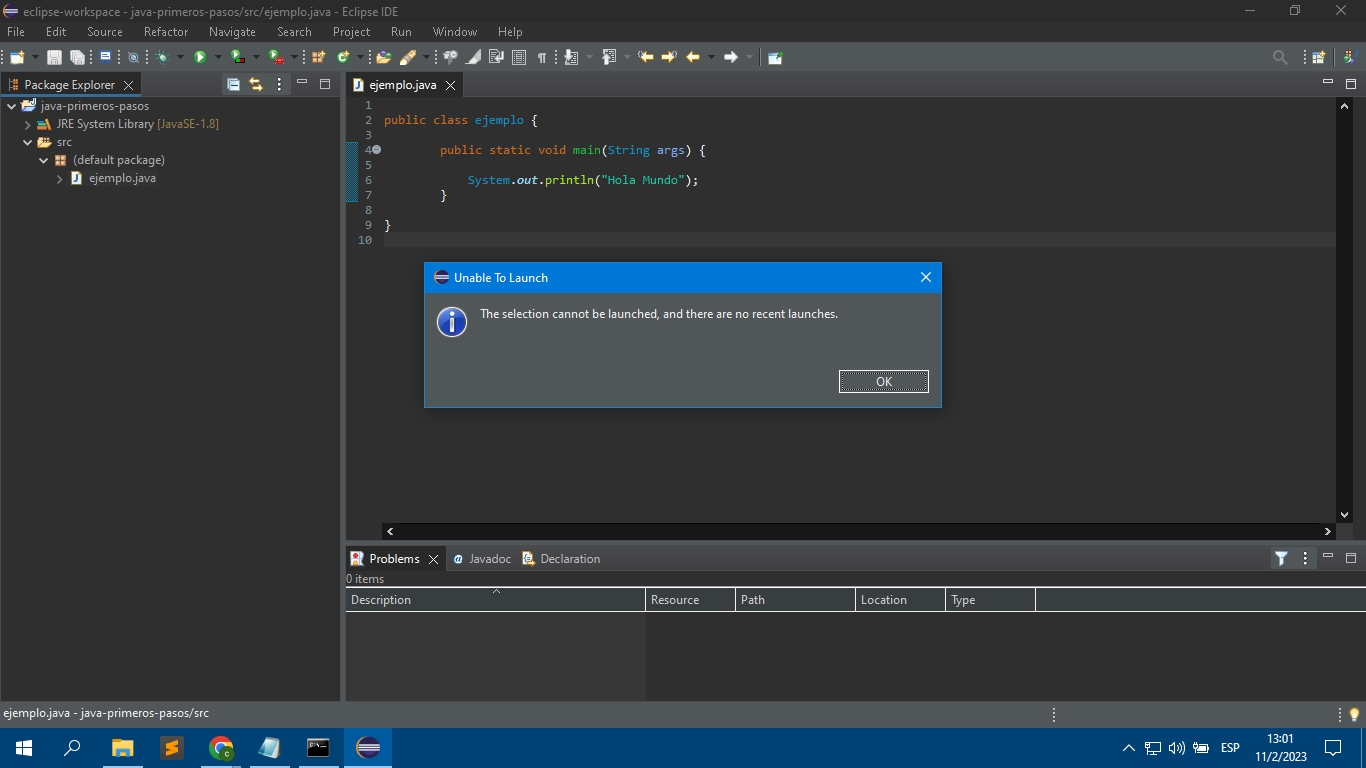Select ejemplo.java in Package Explorer
The image size is (1366, 768).
click(122, 178)
